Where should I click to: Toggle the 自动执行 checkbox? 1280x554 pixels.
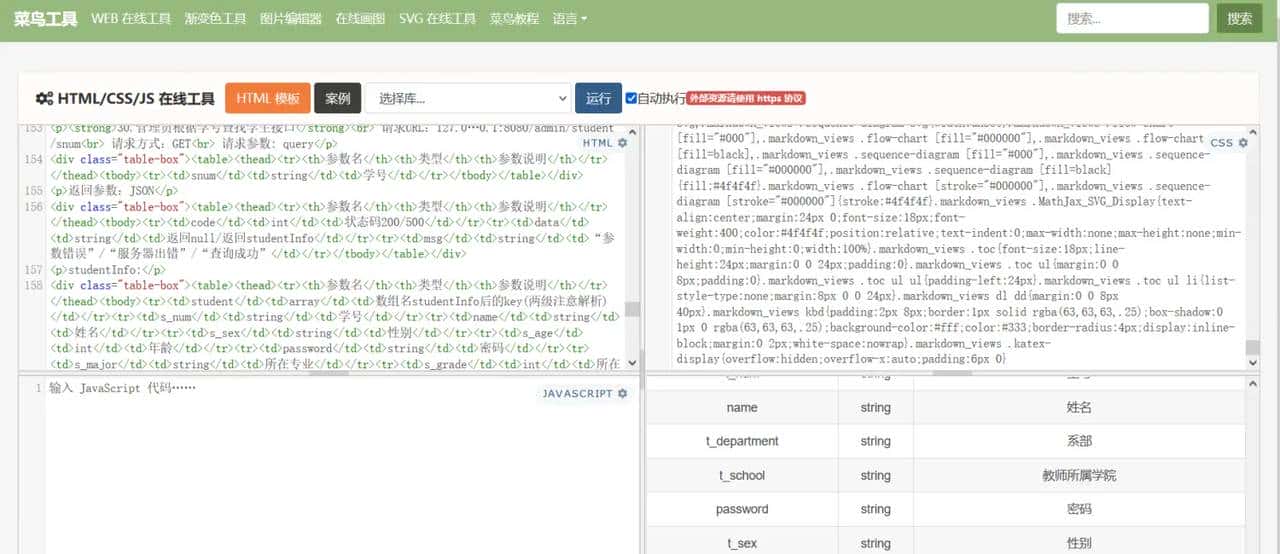(631, 98)
